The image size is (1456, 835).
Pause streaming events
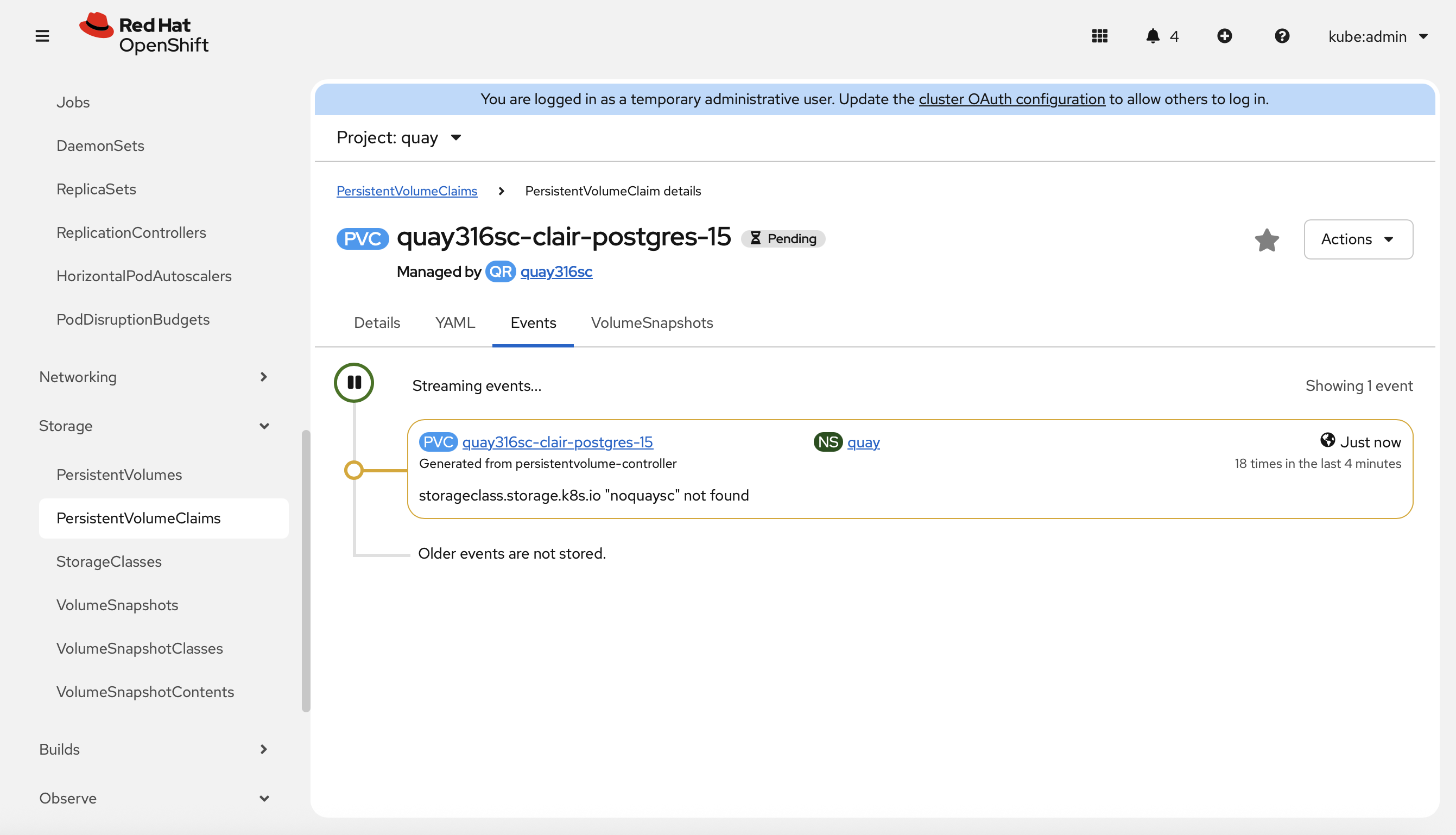pos(354,383)
